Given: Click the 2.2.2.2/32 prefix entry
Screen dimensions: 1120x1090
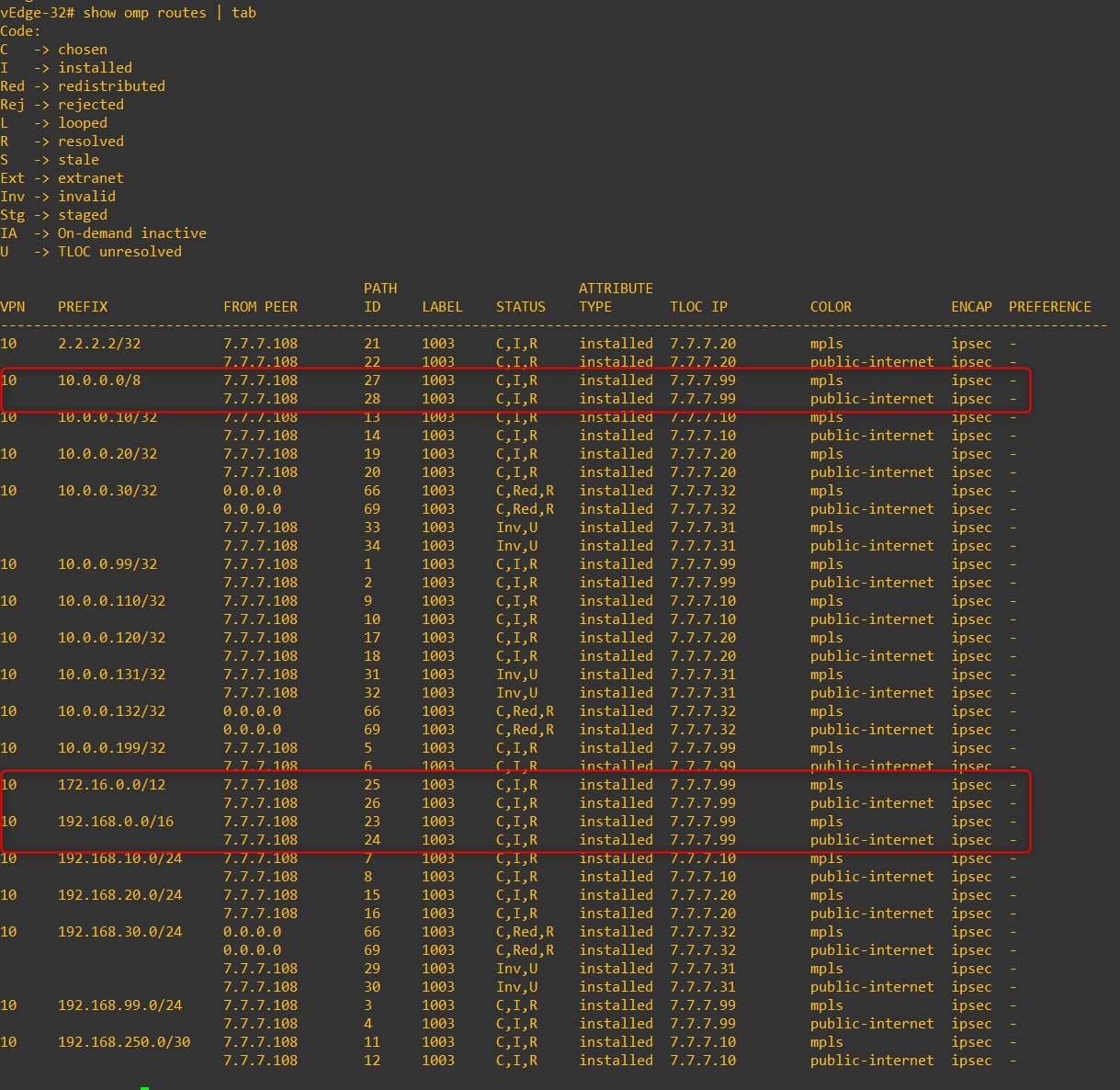Looking at the screenshot, I should click(99, 344).
